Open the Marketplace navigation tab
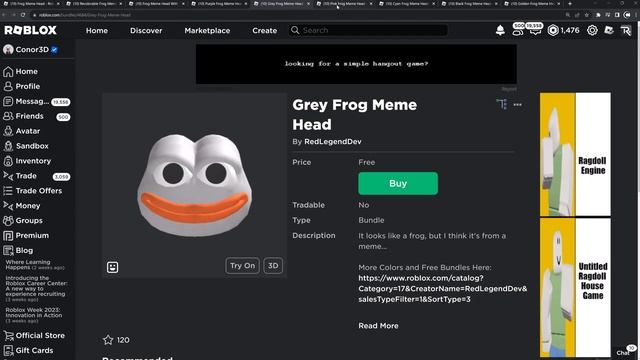The image size is (640, 360). [x=207, y=31]
